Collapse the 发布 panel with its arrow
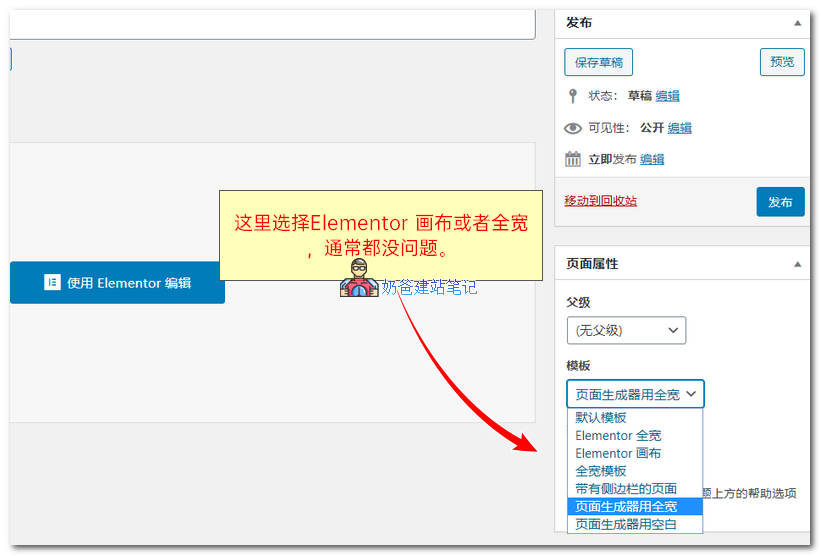This screenshot has width=821, height=556. (x=797, y=23)
